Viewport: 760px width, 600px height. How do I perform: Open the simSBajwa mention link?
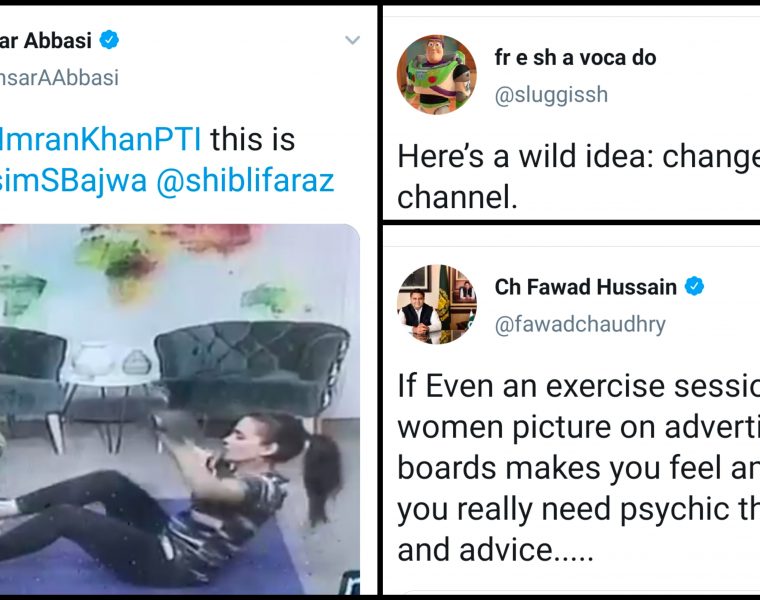pos(73,181)
